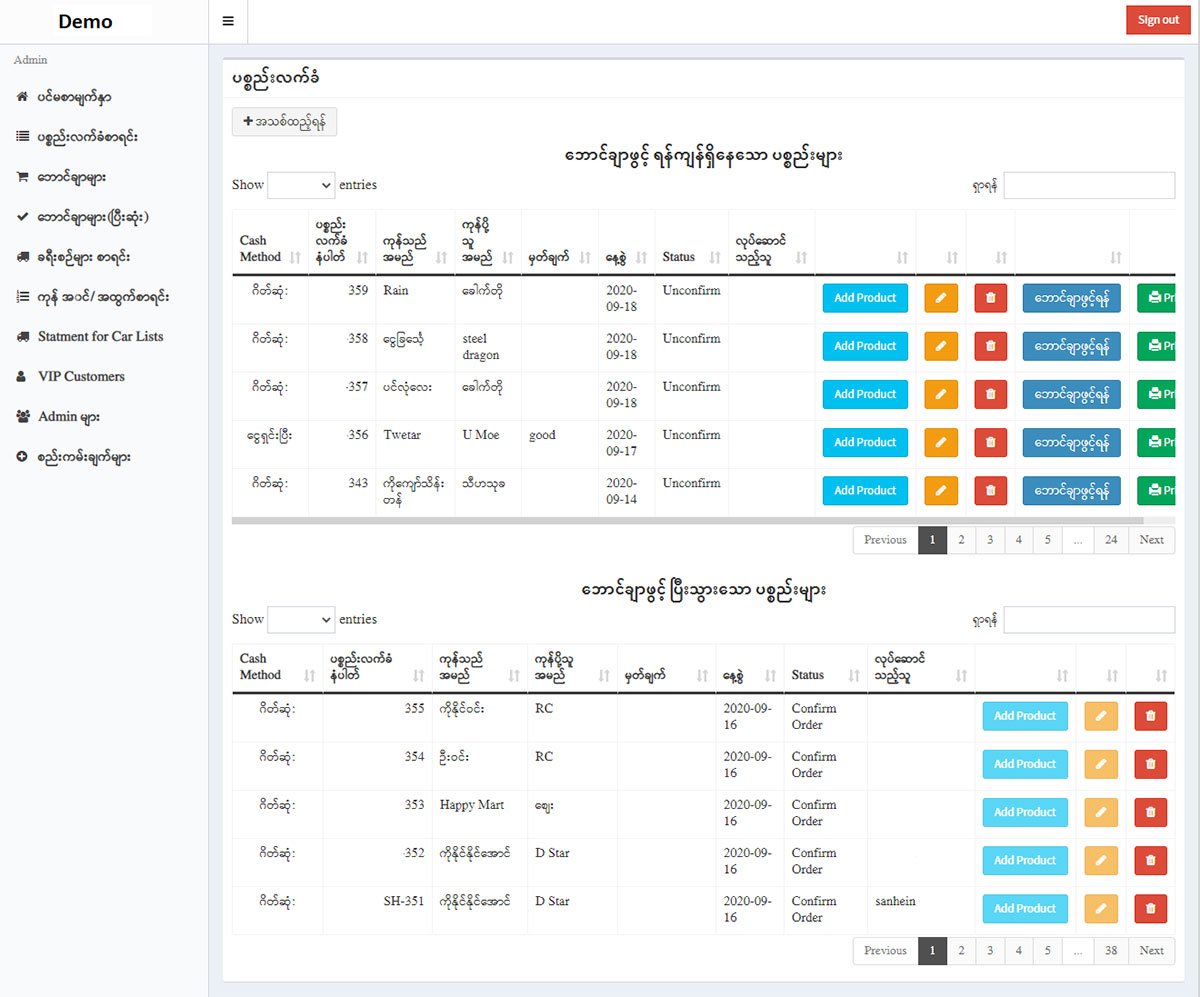
Task: Click the Sign out button
Action: tap(1157, 19)
